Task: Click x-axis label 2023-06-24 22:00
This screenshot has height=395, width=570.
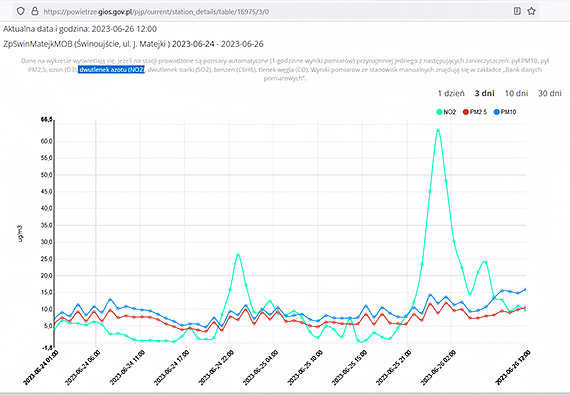Action: [x=216, y=367]
